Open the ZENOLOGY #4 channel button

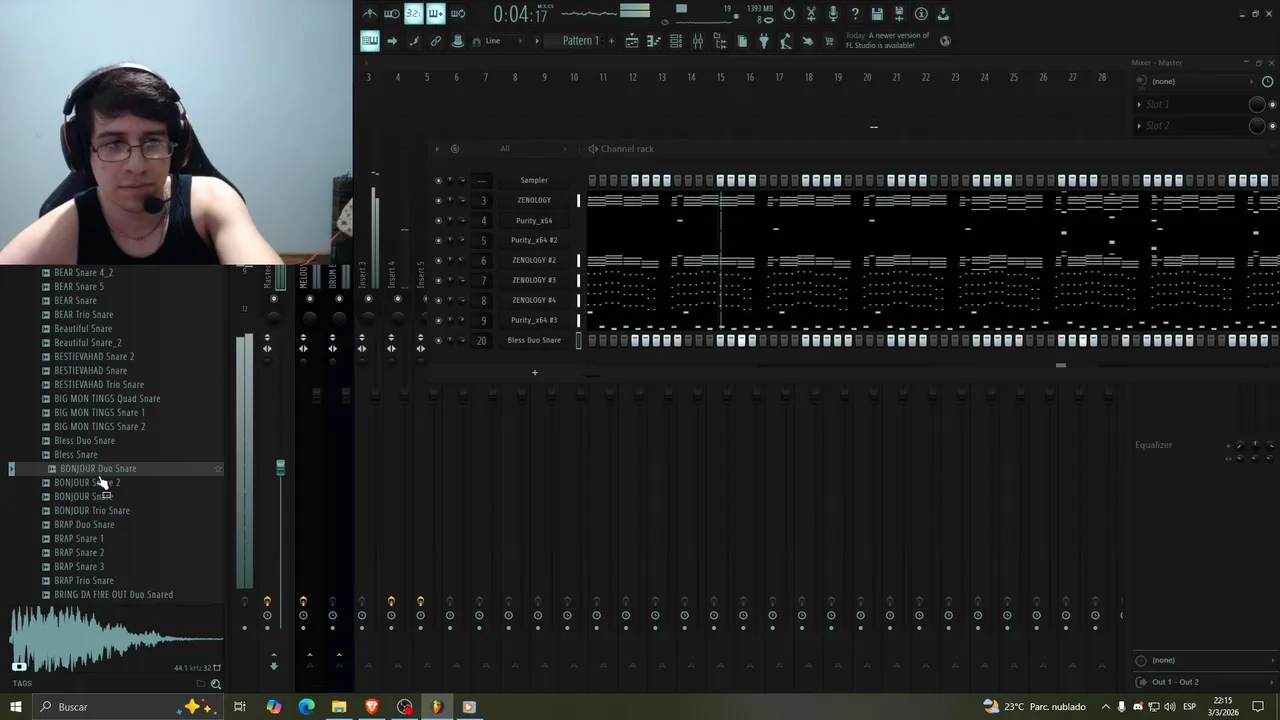click(534, 300)
